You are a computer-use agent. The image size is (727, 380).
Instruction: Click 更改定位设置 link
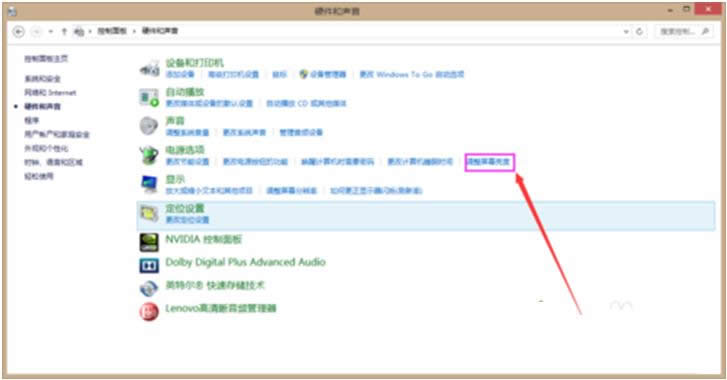click(x=187, y=220)
